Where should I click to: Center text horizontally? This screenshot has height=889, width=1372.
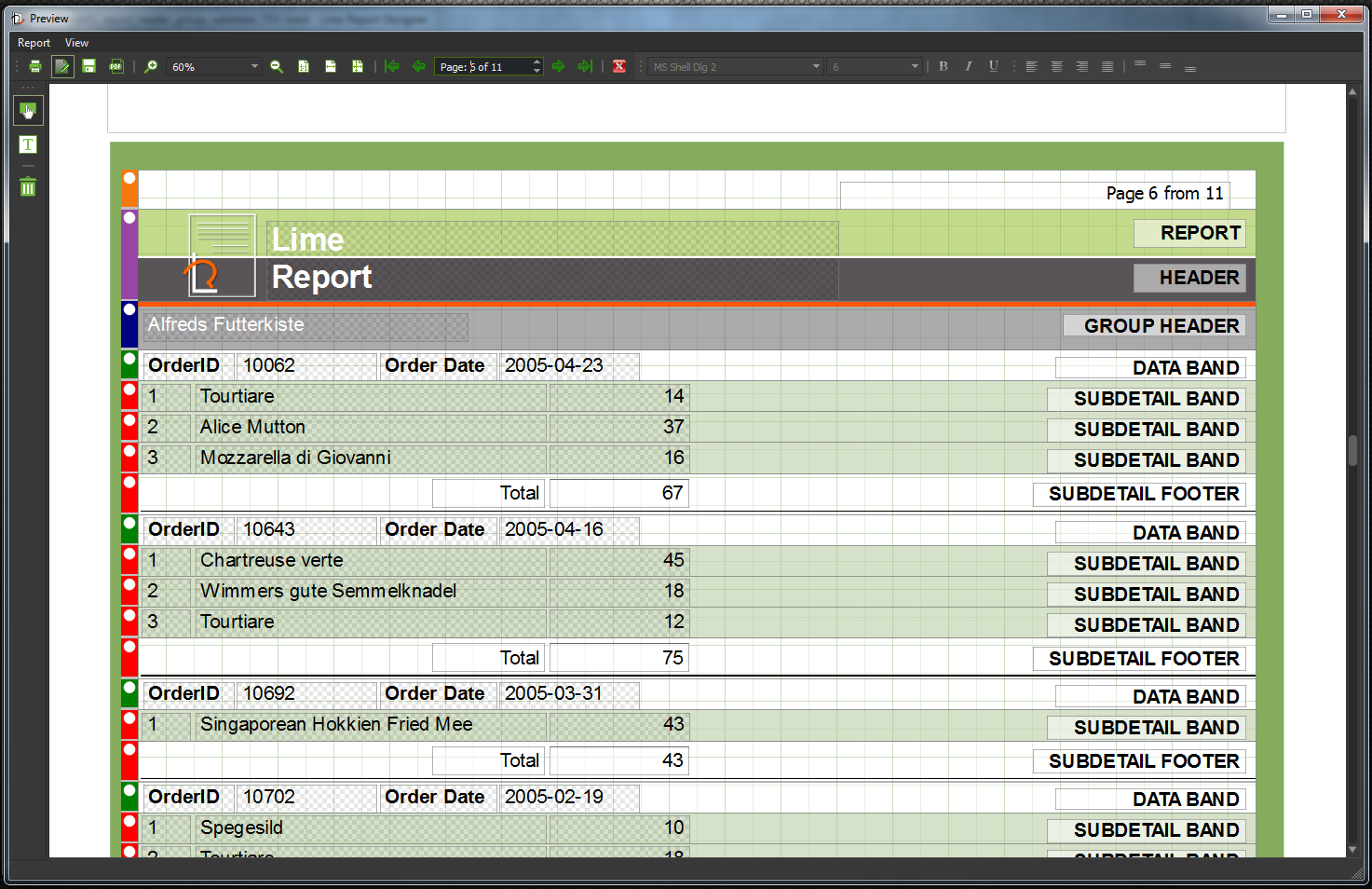[1056, 66]
